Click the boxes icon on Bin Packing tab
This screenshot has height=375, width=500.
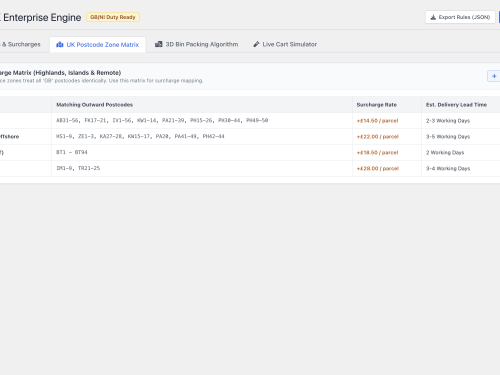(x=159, y=44)
